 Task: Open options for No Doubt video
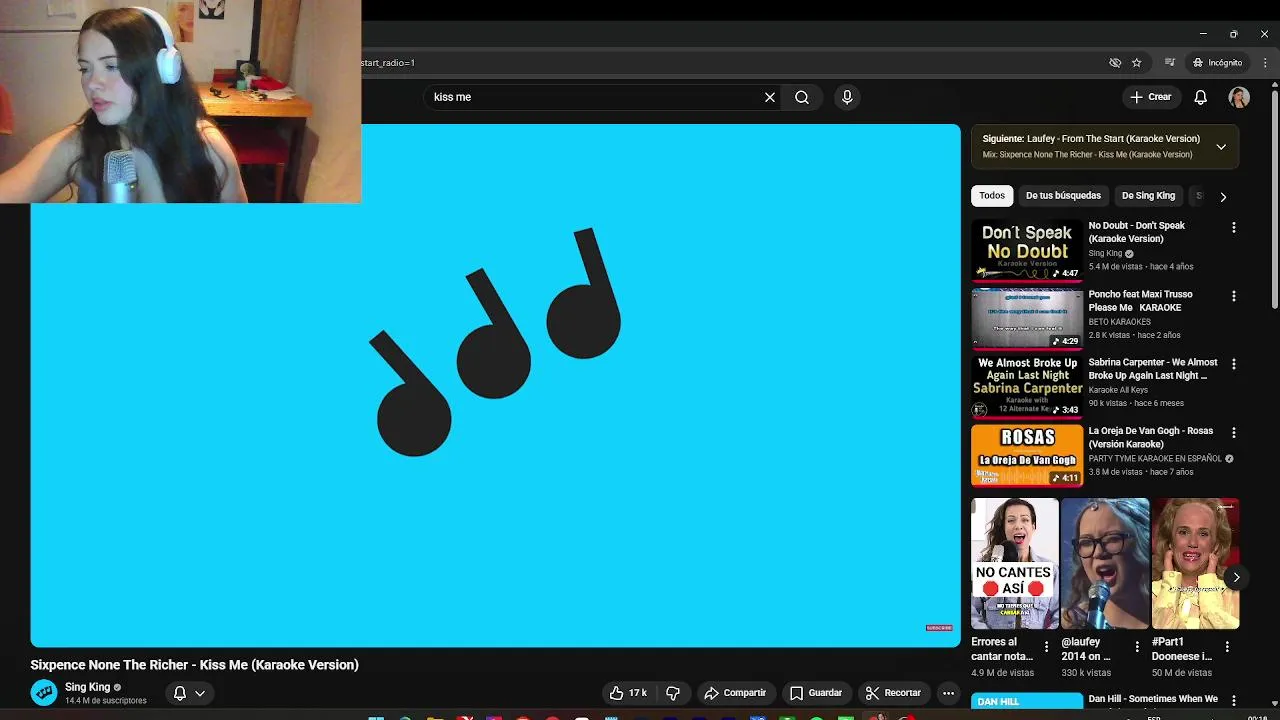coord(1234,228)
